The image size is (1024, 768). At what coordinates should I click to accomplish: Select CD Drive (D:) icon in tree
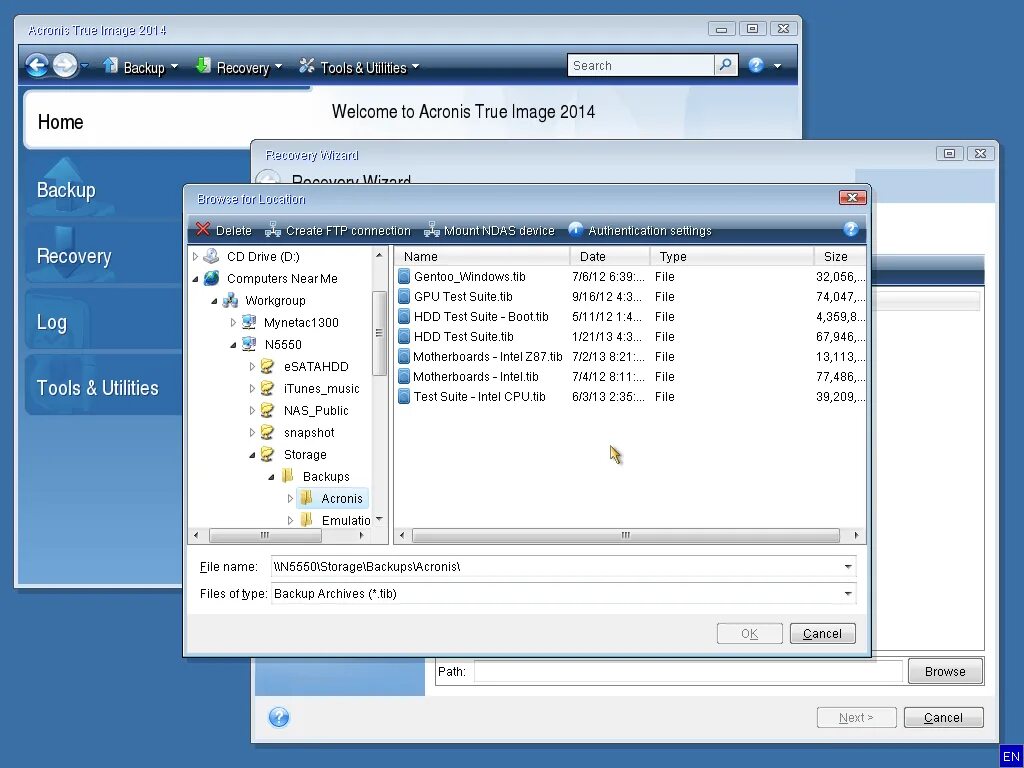point(211,256)
